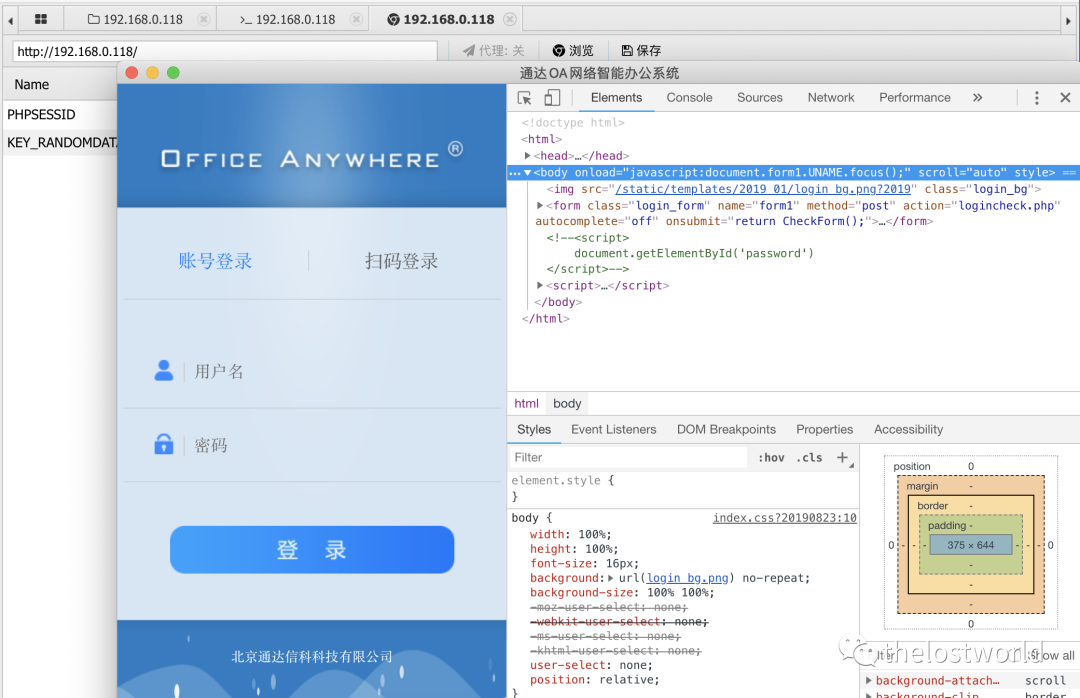Image resolution: width=1080 pixels, height=698 pixels.
Task: Click the user-select: none declaration
Action: [x=591, y=665]
